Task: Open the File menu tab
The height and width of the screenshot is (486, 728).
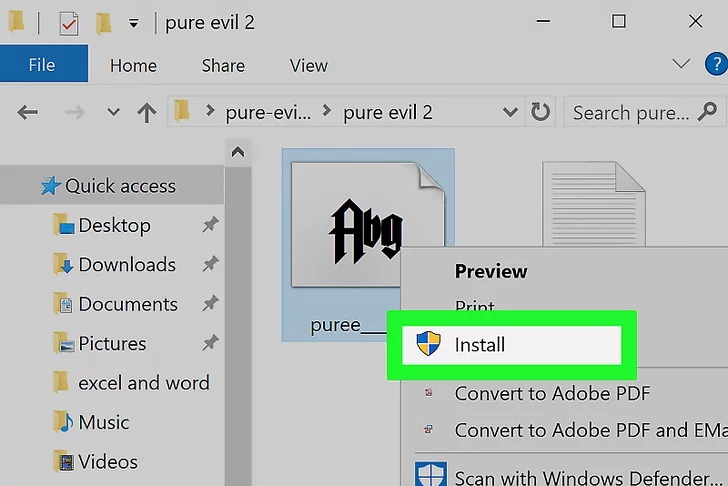Action: pyautogui.click(x=42, y=65)
